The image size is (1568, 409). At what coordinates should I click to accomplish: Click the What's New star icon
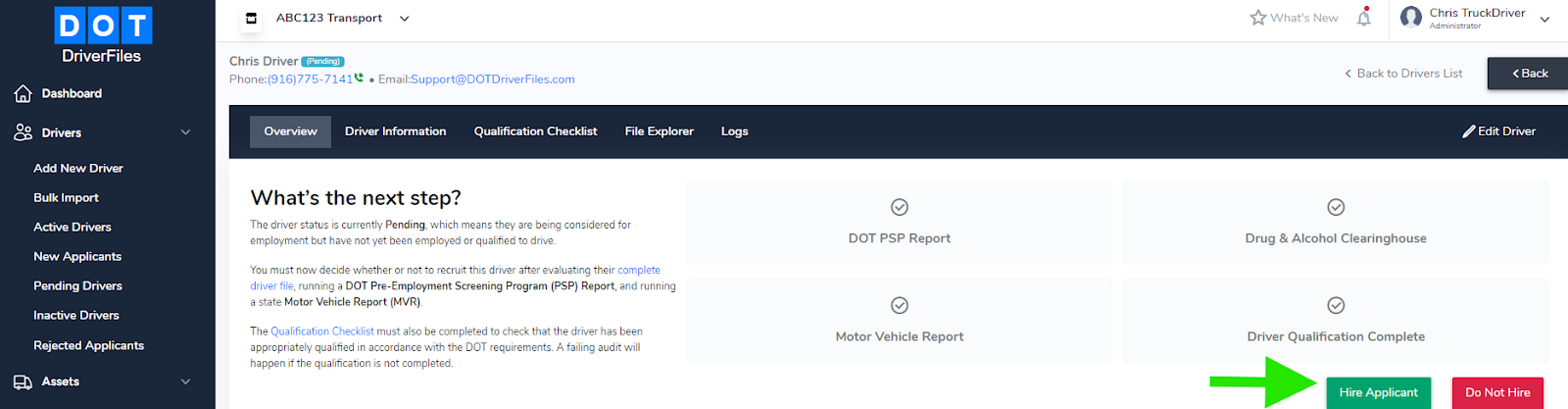point(1258,18)
